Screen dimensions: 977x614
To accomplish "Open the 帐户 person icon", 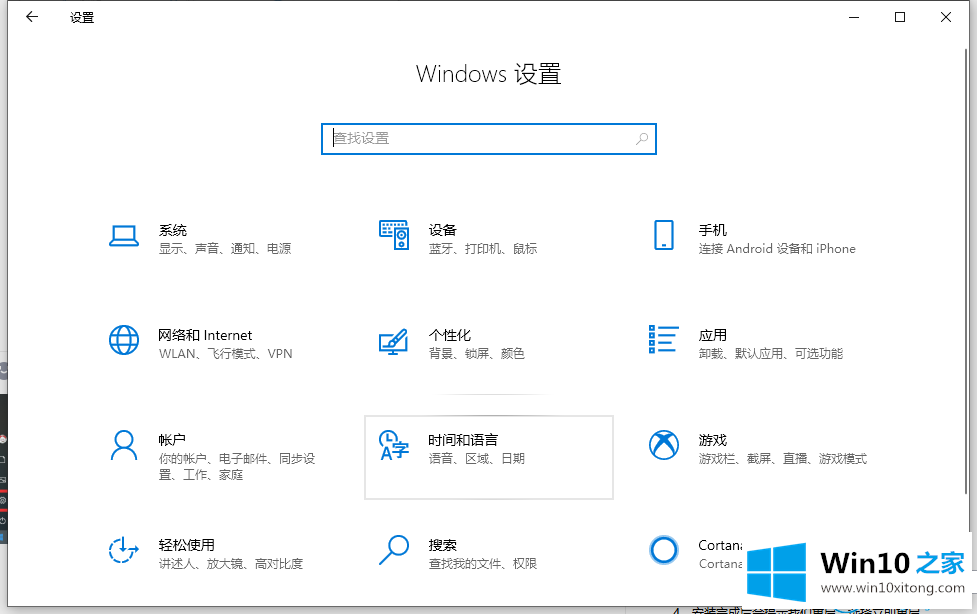I will click(124, 445).
